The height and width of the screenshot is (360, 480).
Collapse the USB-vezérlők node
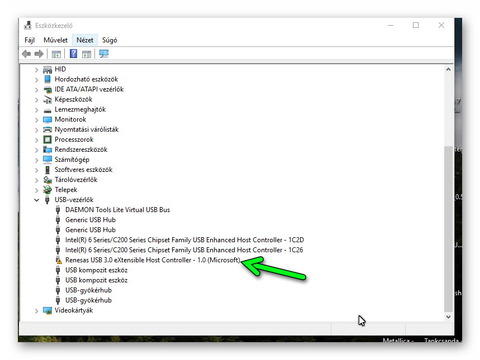pos(37,200)
